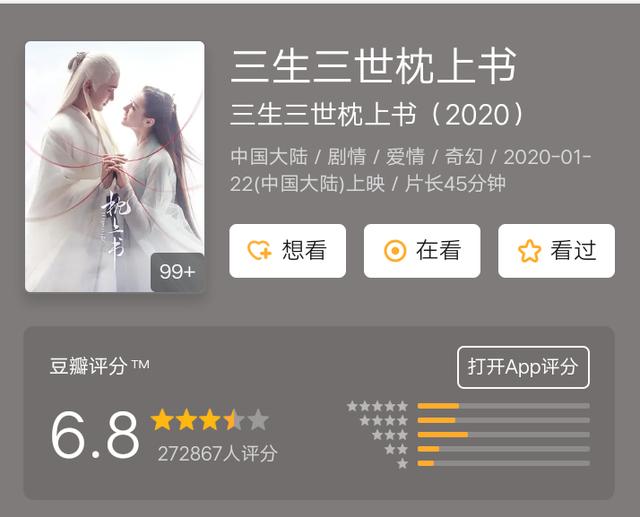
Task: Click the five-star icons row label
Action: click(x=377, y=406)
